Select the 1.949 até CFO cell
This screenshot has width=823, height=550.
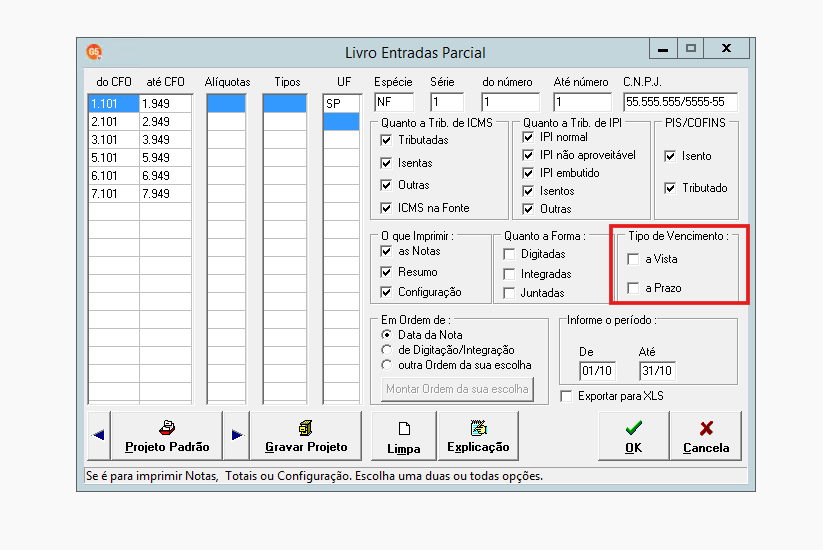(x=165, y=103)
